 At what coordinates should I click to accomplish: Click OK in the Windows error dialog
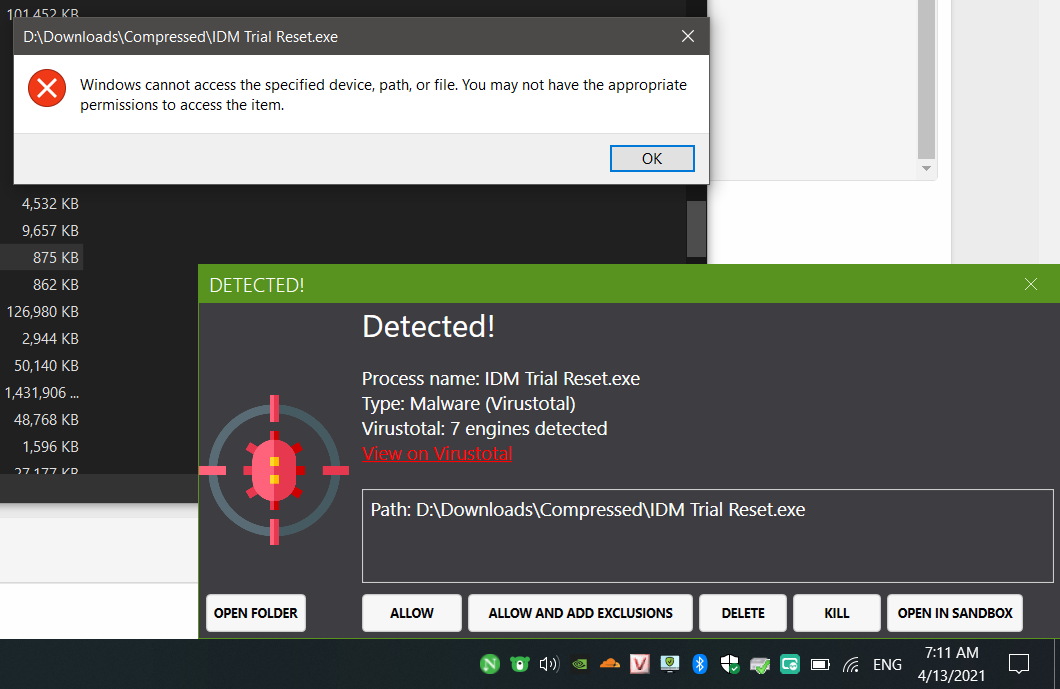pyautogui.click(x=652, y=158)
